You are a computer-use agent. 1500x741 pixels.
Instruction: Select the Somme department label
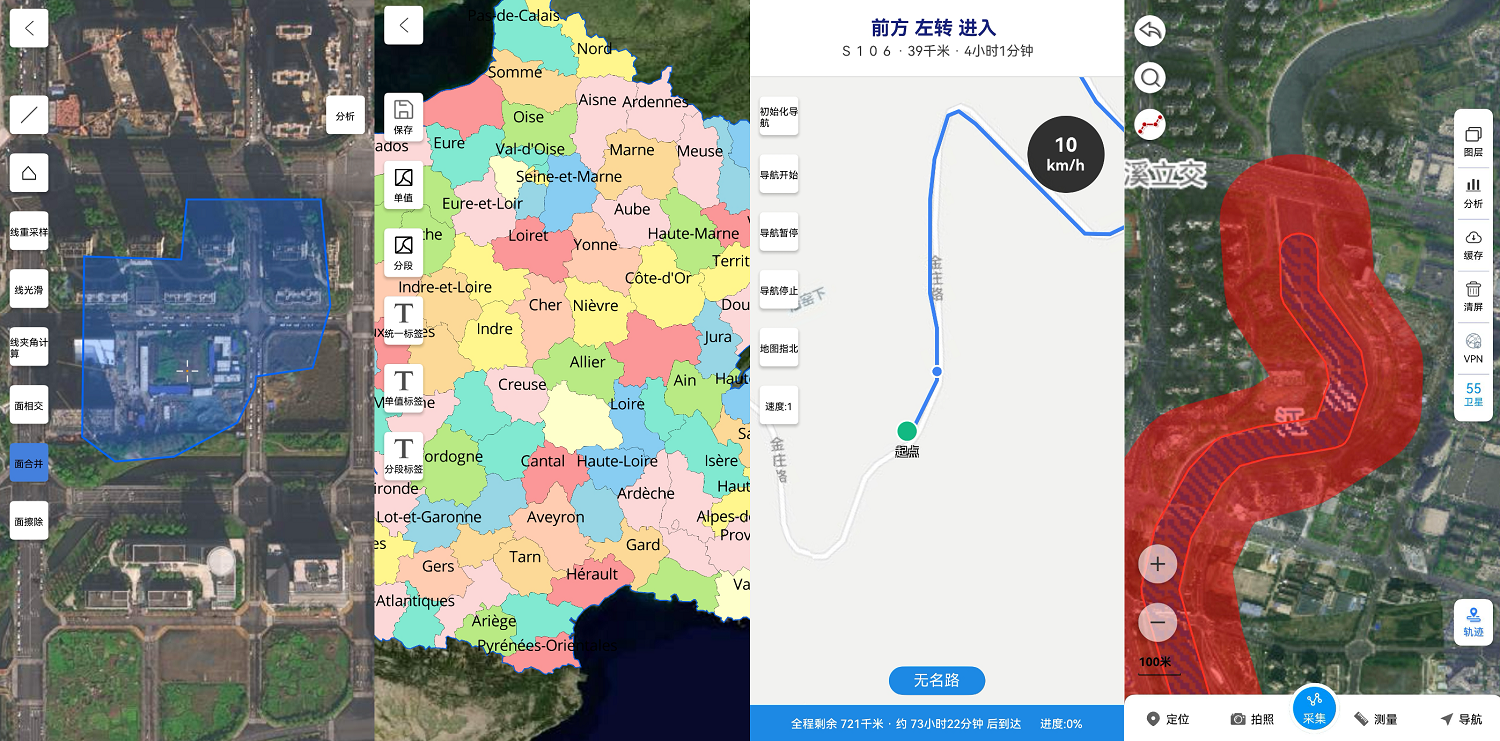click(515, 72)
